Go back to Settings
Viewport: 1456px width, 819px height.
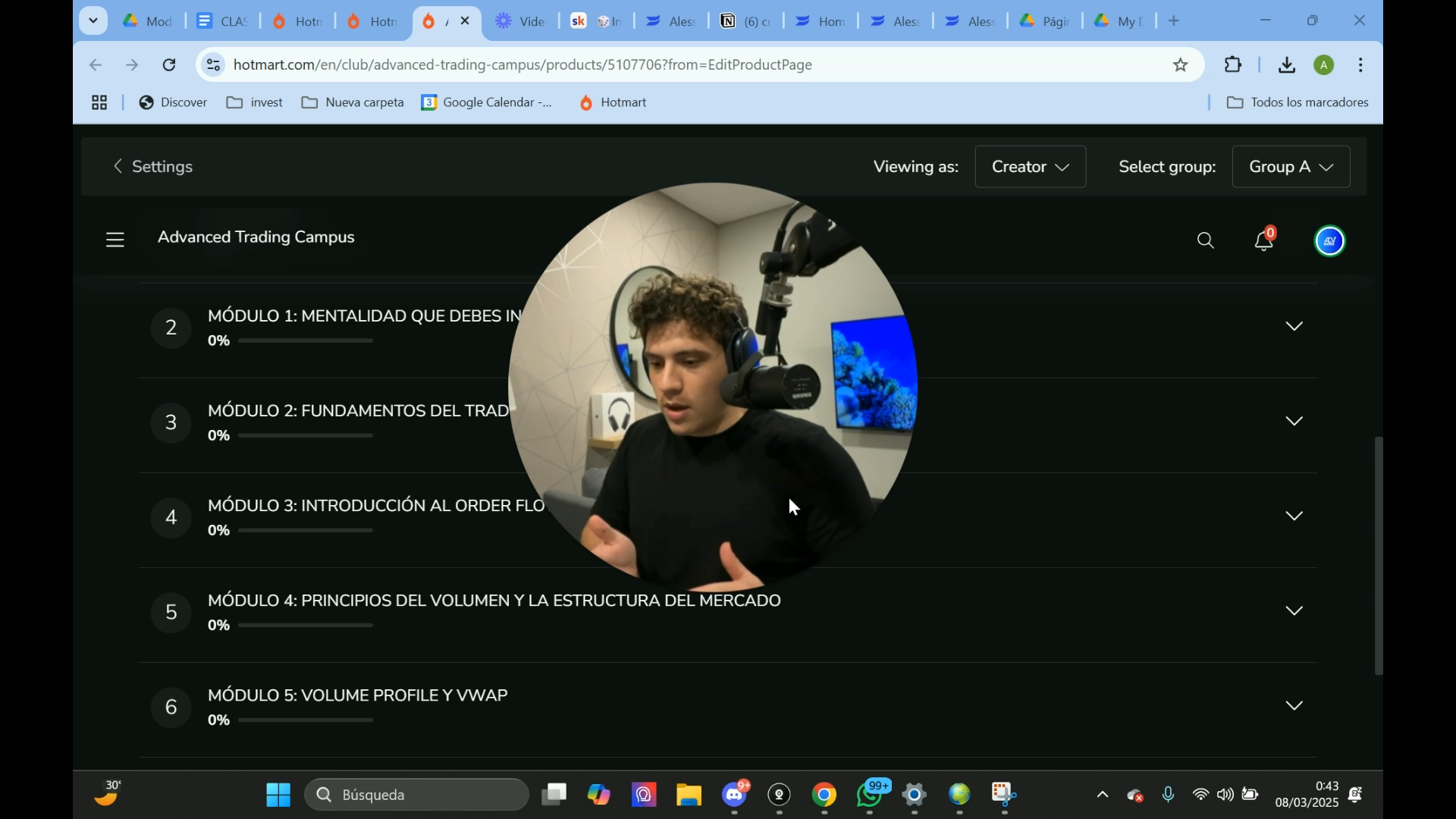click(x=152, y=167)
